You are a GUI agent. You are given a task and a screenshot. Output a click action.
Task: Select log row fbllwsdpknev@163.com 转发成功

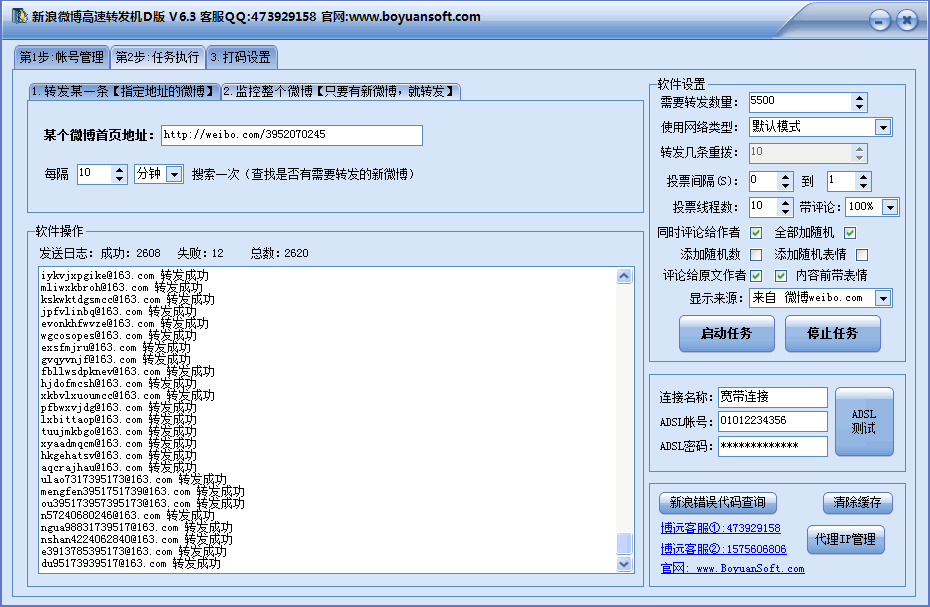[x=128, y=371]
